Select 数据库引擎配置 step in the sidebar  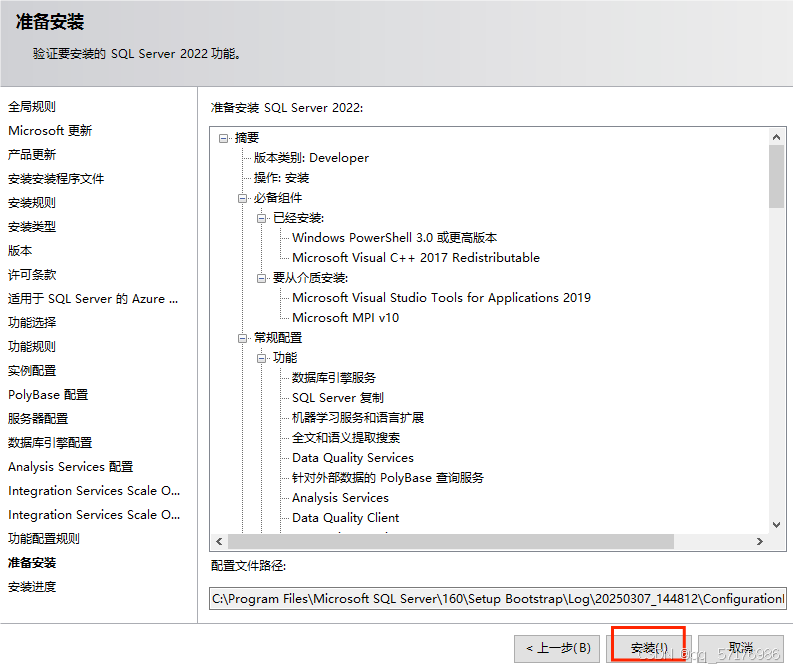[50, 443]
